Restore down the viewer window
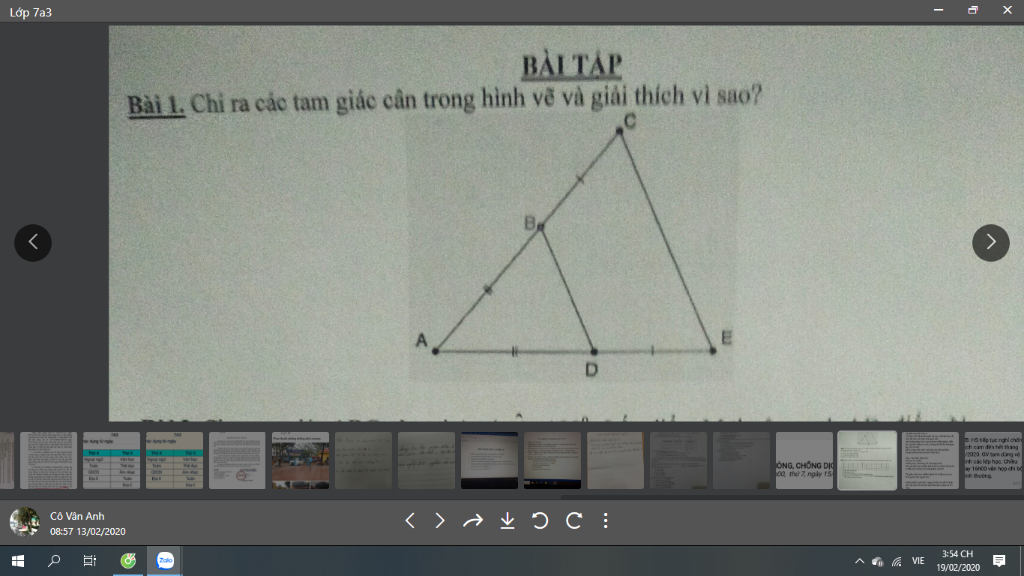 pos(972,10)
